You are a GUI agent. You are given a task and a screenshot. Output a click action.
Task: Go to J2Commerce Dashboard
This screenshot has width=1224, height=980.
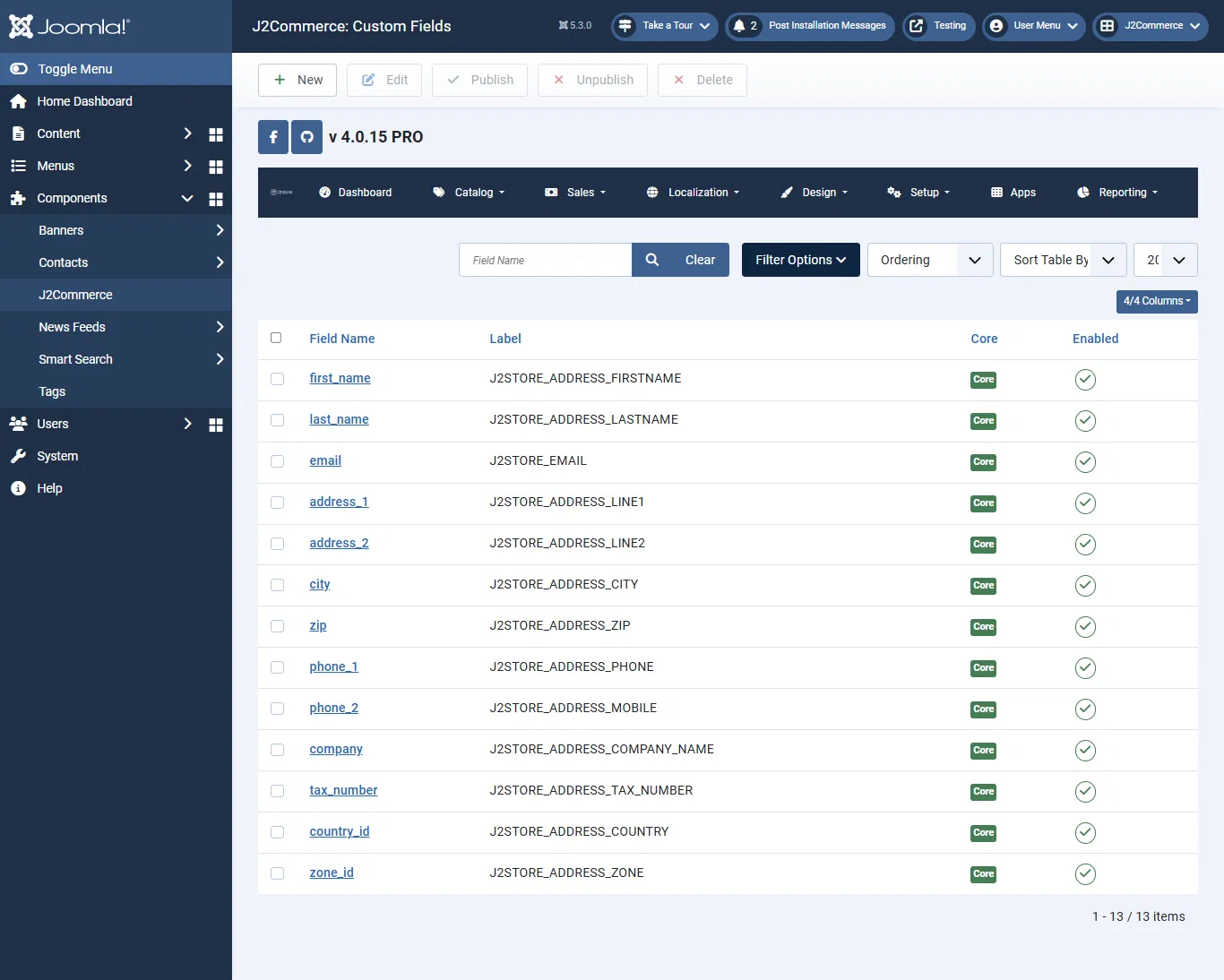click(x=356, y=193)
